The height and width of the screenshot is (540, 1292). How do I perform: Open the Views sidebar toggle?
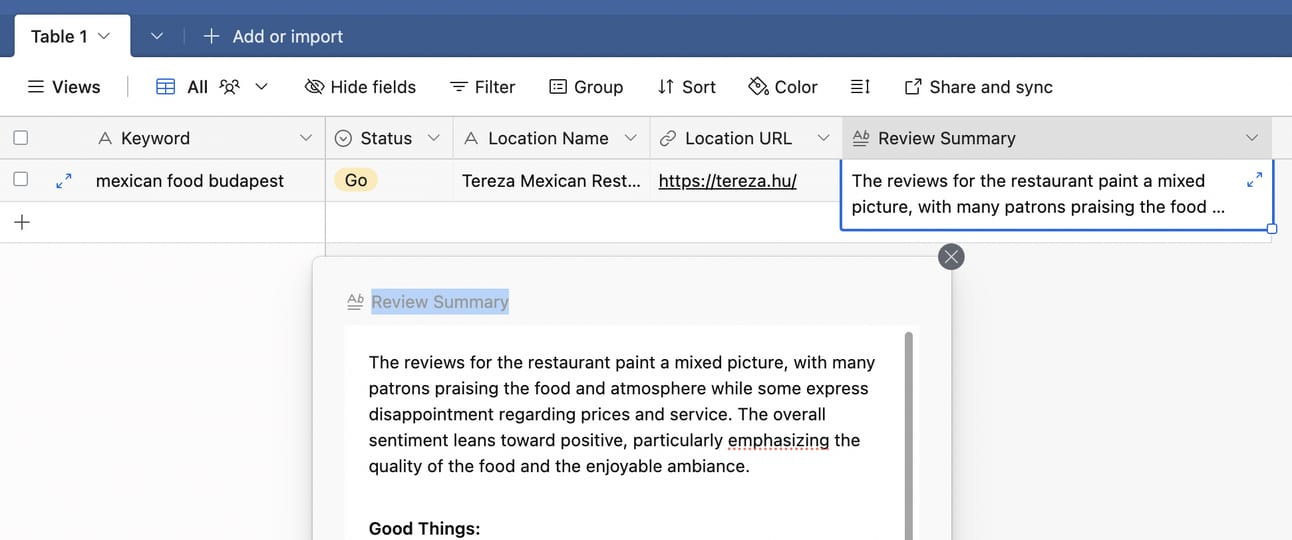click(x=63, y=87)
